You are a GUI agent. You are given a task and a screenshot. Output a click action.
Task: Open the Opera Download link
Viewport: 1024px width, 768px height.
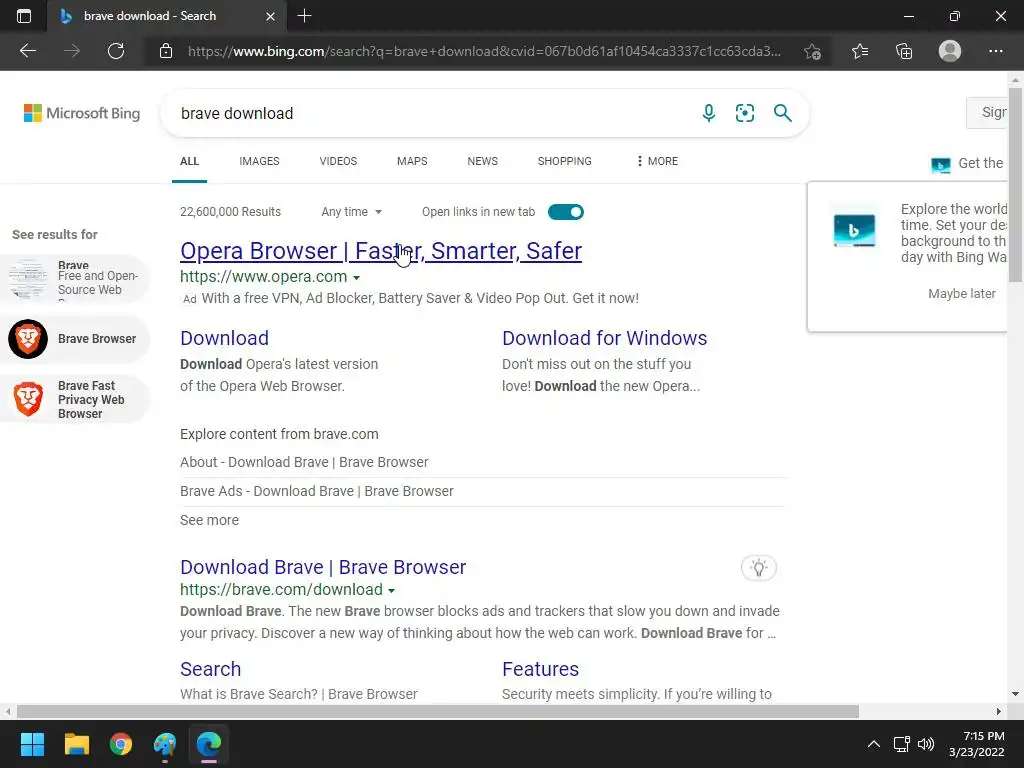point(224,338)
